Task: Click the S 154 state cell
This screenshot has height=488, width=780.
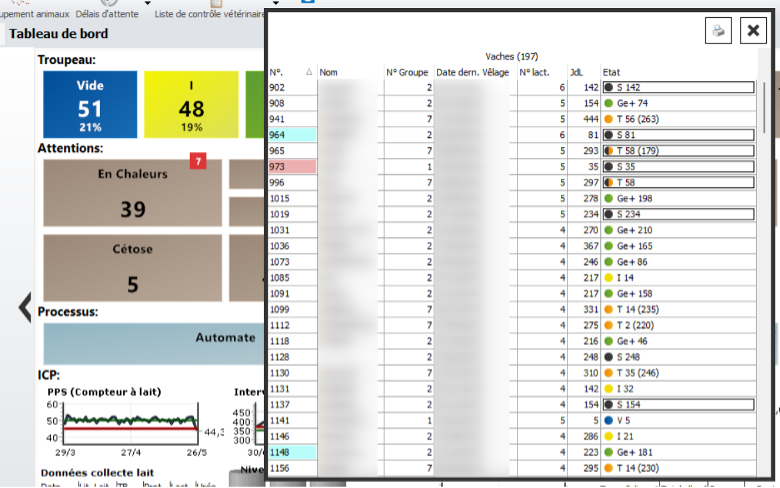Action: tap(679, 404)
